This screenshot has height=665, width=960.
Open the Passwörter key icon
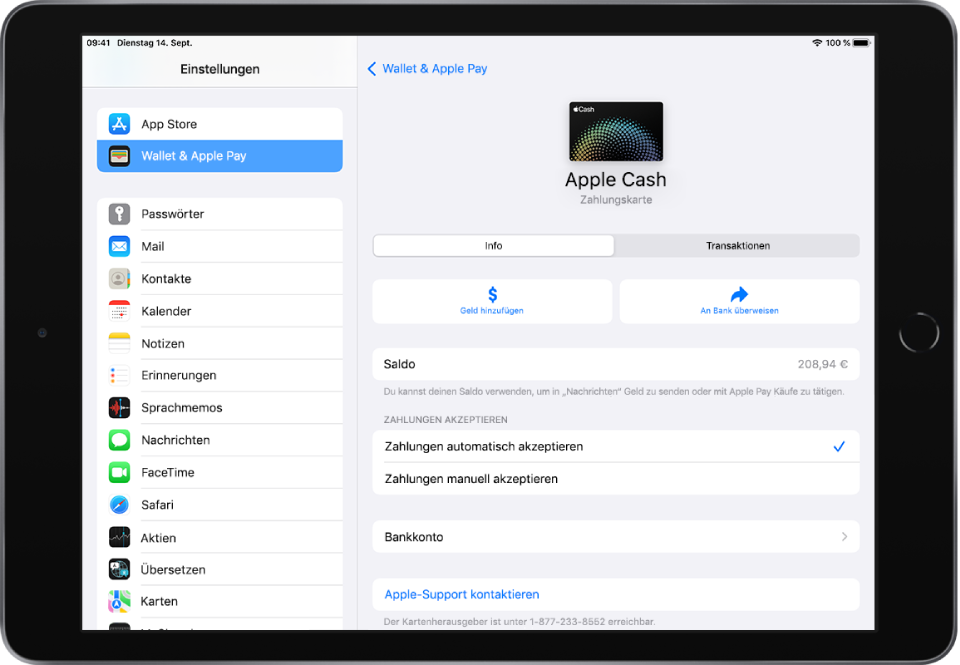(x=119, y=214)
